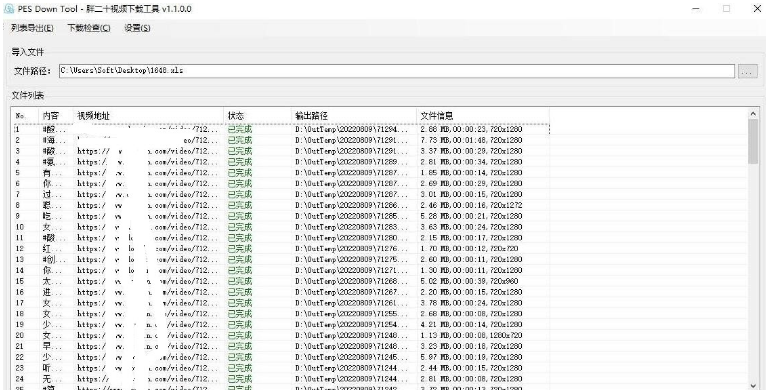Click the 已完成 status in row 19
766x390 pixels.
240,325
